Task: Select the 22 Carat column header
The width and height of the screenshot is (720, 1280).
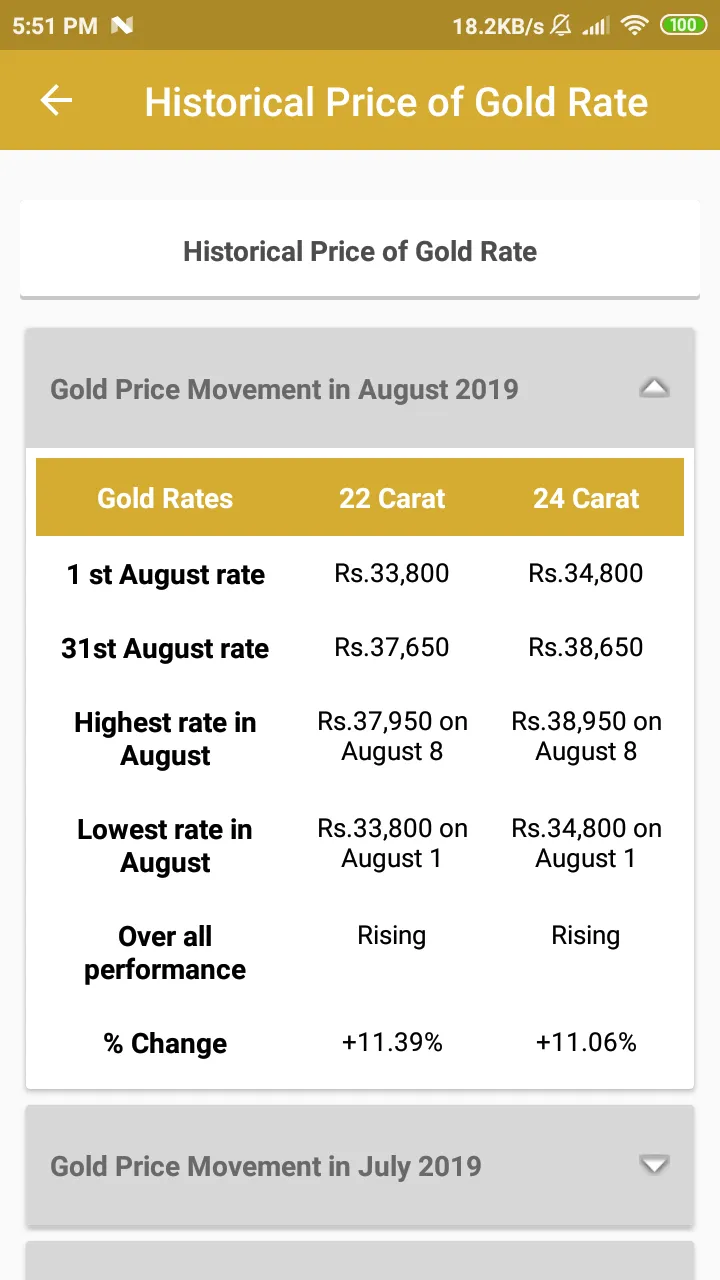Action: coord(392,498)
